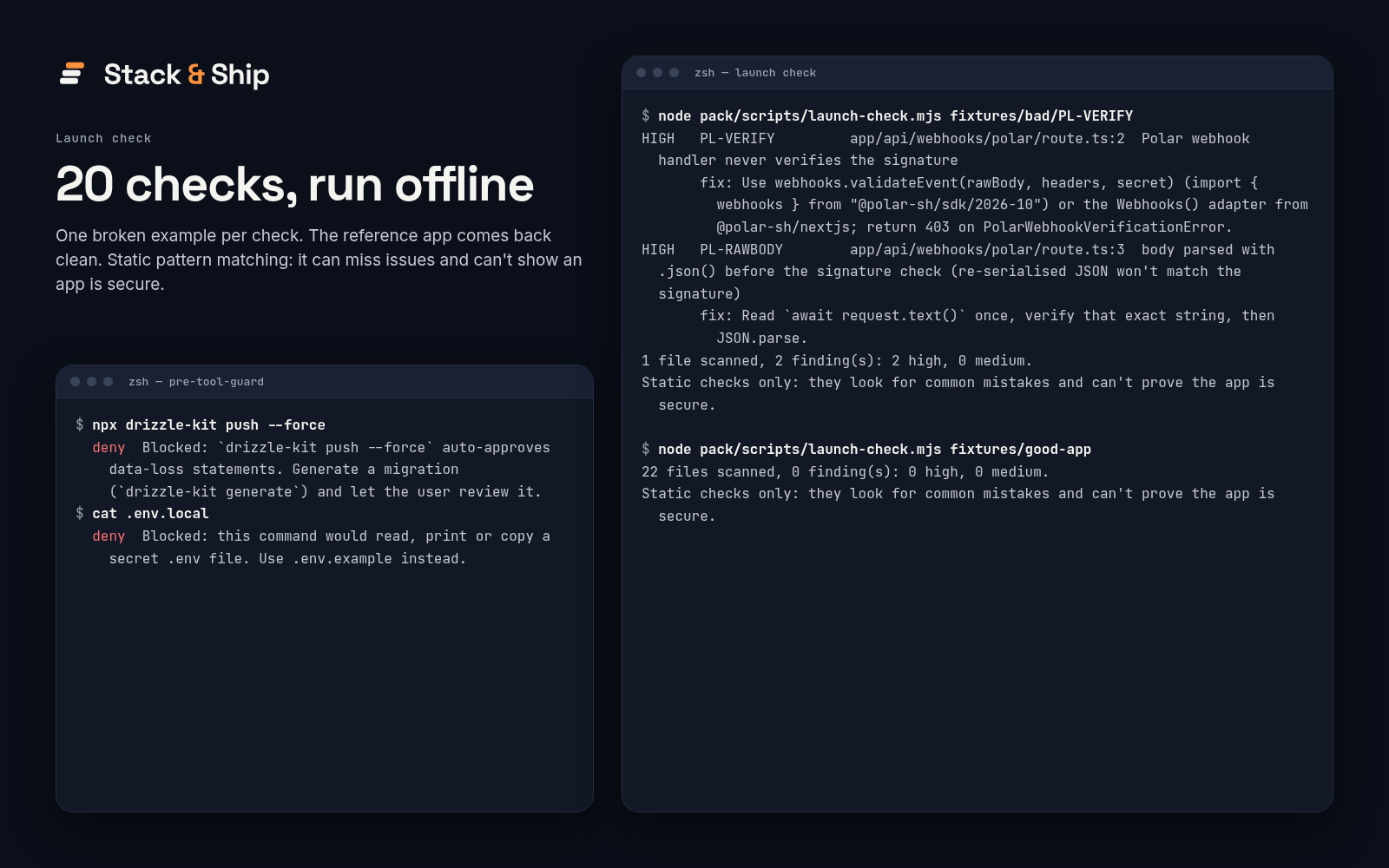1389x868 pixels.
Task: Click the red 'deny' label before 'drizzle-kit push'
Action: tap(109, 447)
